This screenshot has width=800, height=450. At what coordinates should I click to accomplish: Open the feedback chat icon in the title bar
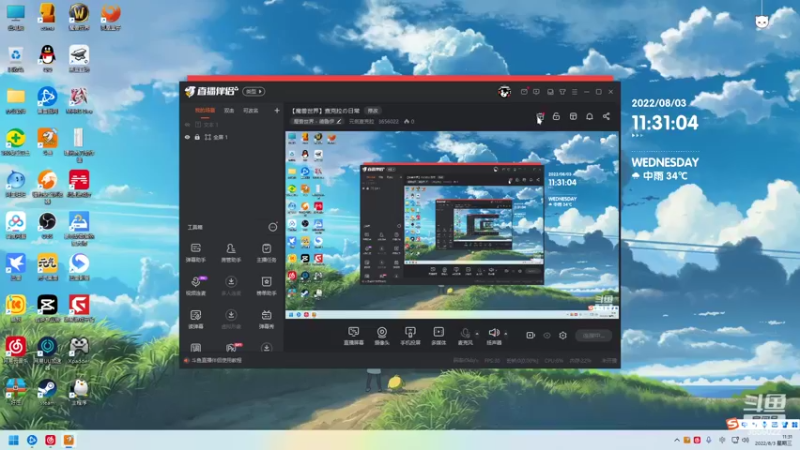[536, 92]
